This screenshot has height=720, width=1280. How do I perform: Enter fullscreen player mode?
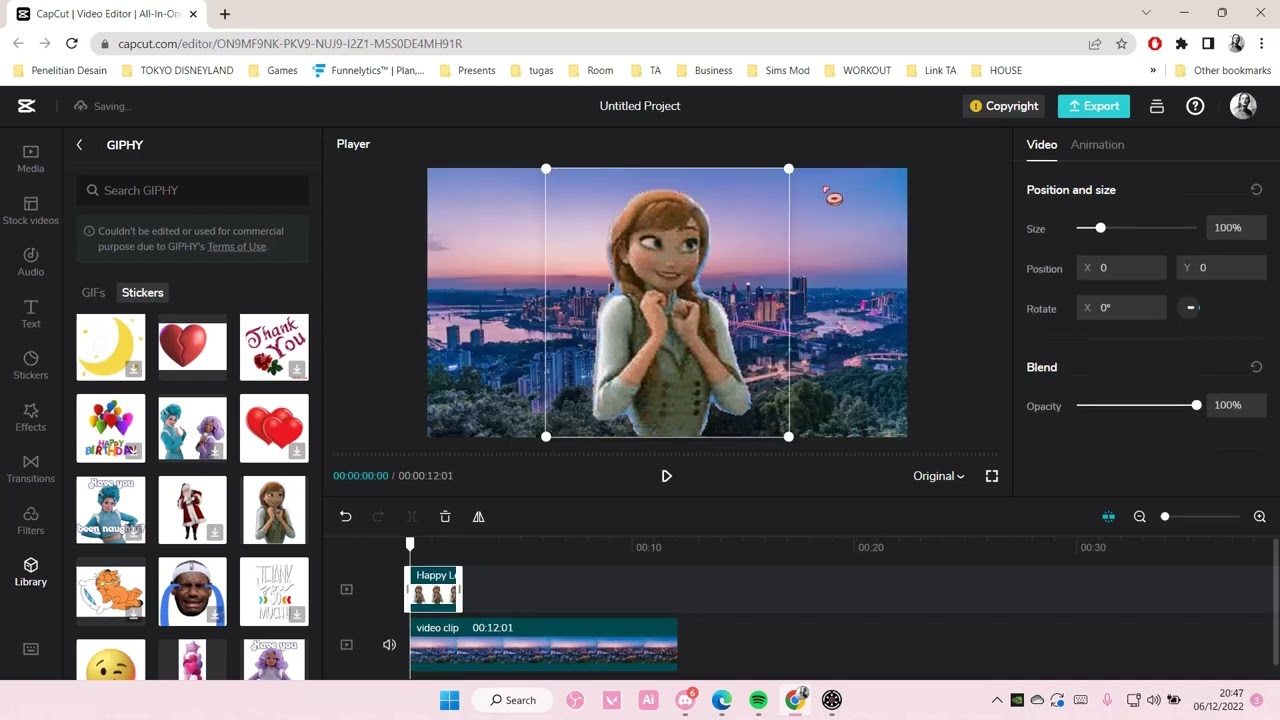992,476
